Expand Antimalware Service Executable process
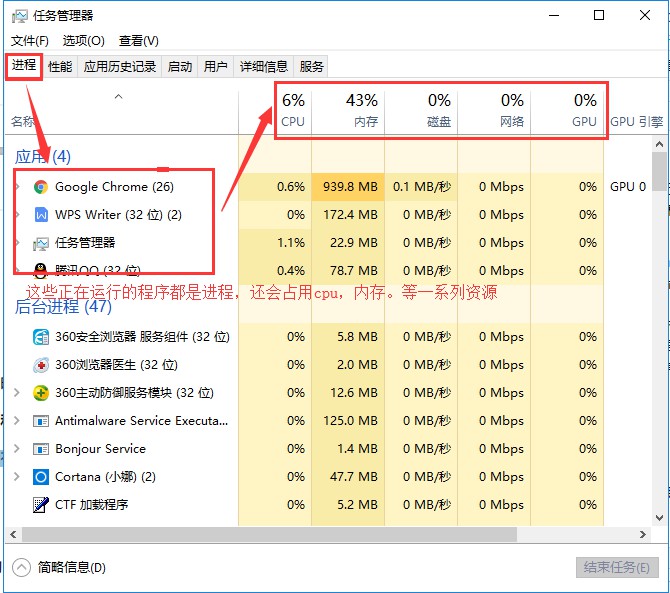The image size is (670, 593). tap(17, 421)
